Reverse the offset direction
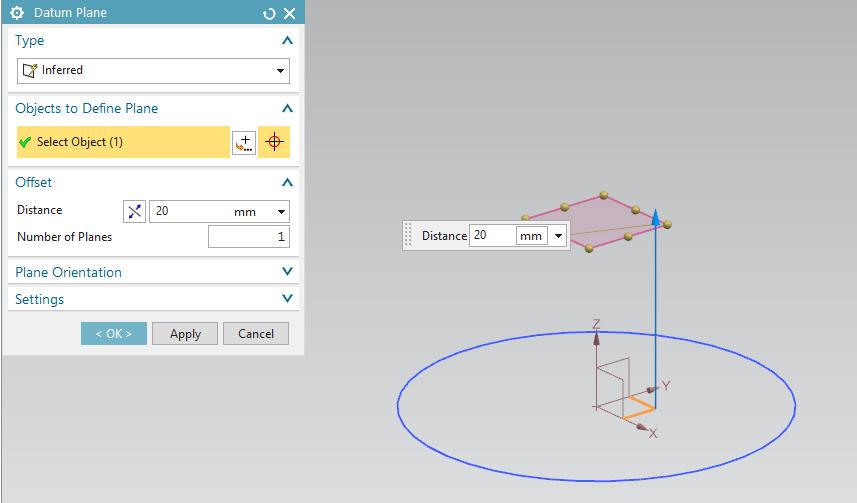Image resolution: width=857 pixels, height=503 pixels. tap(134, 212)
